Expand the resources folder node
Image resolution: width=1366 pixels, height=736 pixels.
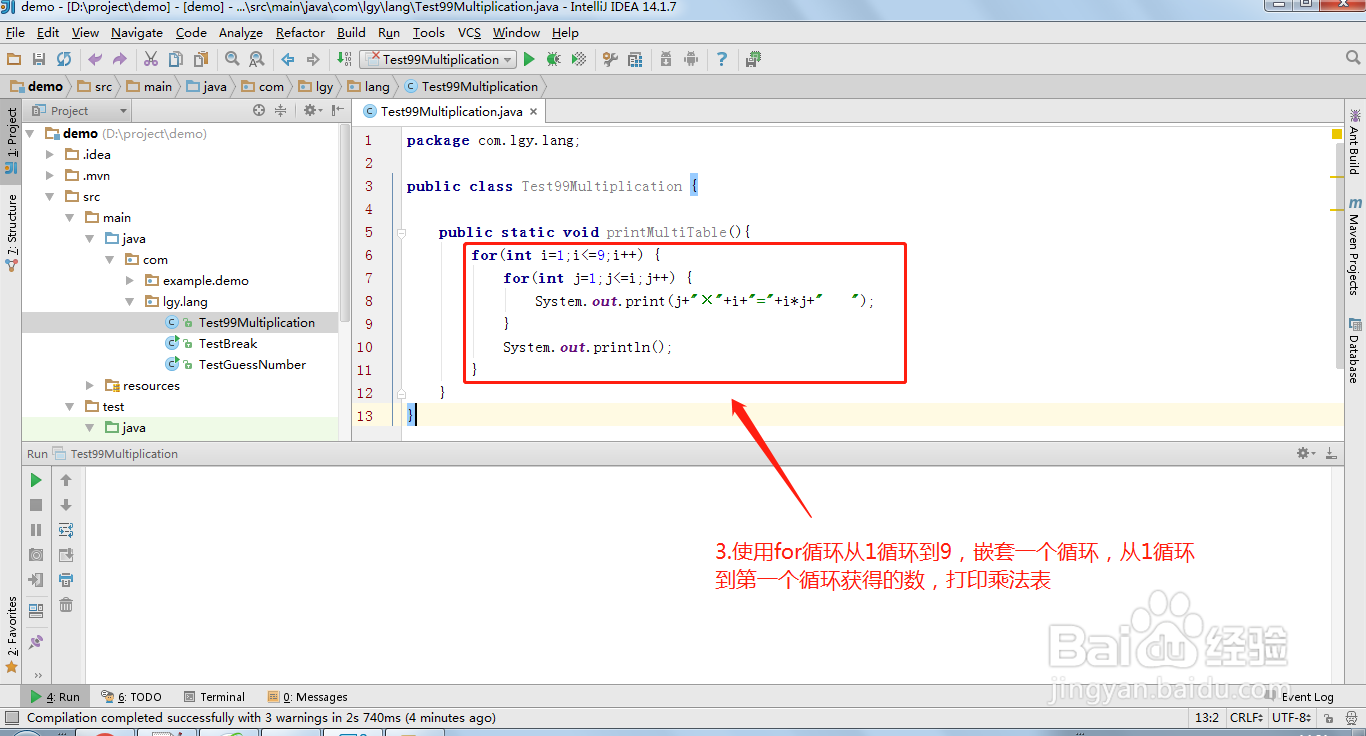tap(90, 385)
